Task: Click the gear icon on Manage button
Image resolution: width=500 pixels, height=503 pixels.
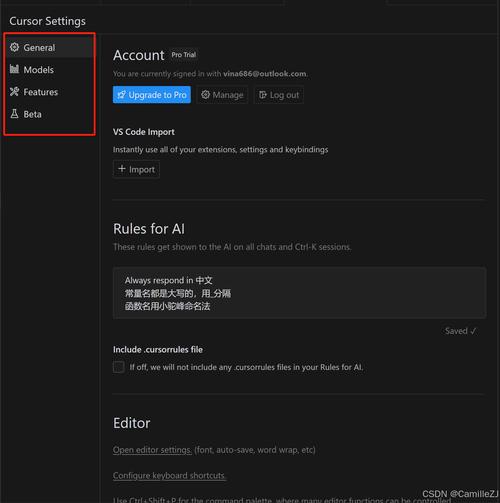Action: point(205,95)
